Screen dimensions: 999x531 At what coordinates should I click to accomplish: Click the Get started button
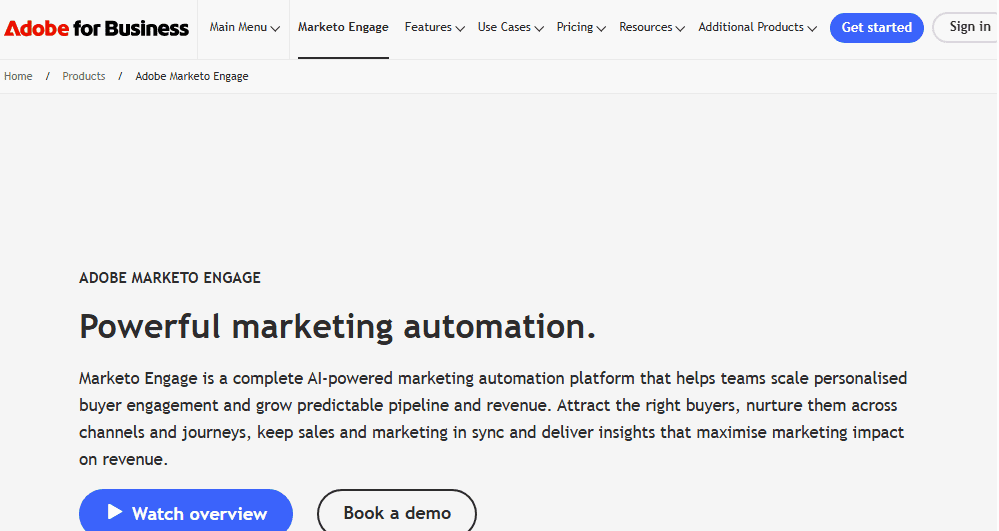click(877, 27)
